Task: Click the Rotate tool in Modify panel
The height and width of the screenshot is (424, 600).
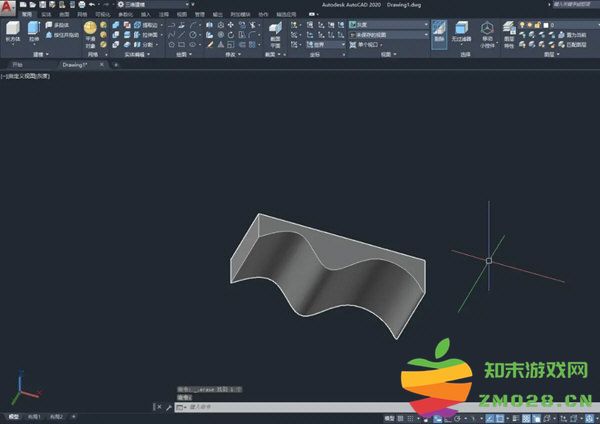Action: pos(231,35)
